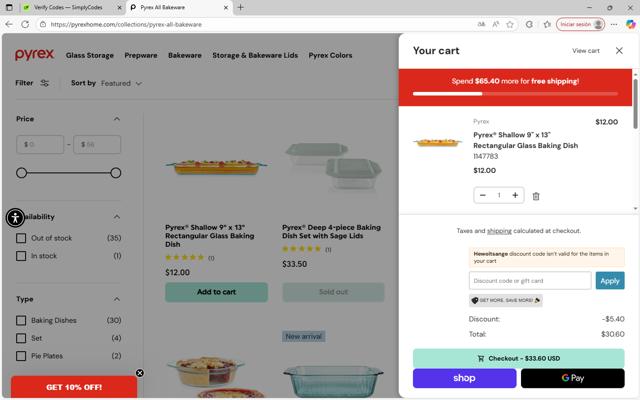This screenshot has height=400, width=640.
Task: Apply the discount code
Action: click(x=610, y=281)
